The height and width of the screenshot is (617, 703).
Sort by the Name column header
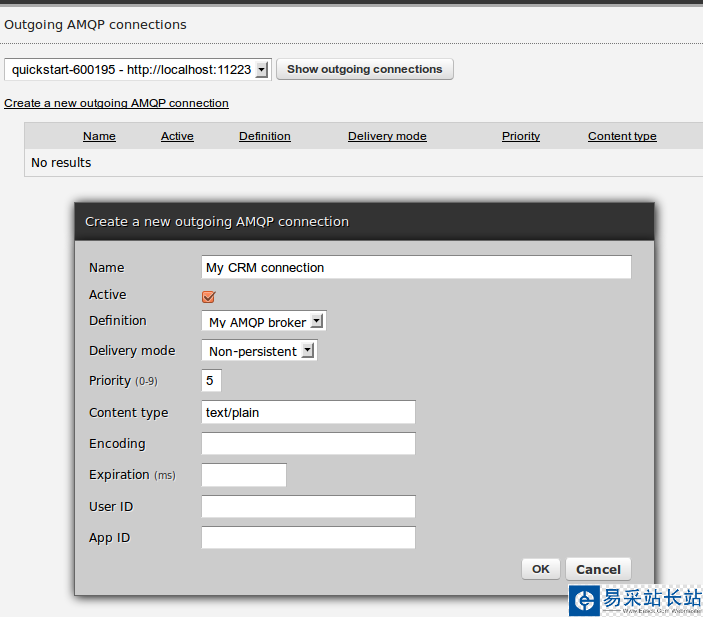tap(99, 136)
